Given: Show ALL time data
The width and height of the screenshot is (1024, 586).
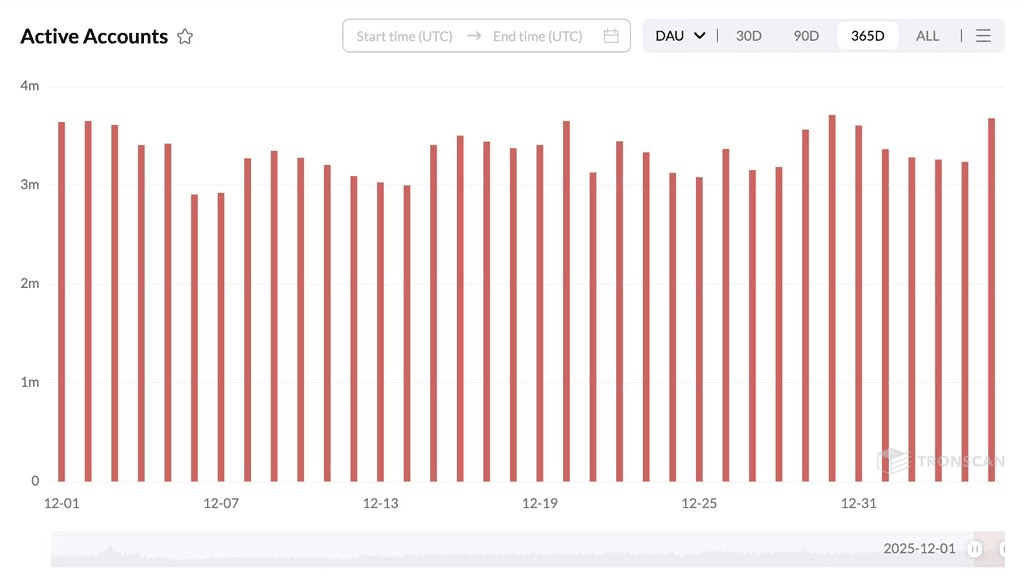Looking at the screenshot, I should click(x=927, y=36).
